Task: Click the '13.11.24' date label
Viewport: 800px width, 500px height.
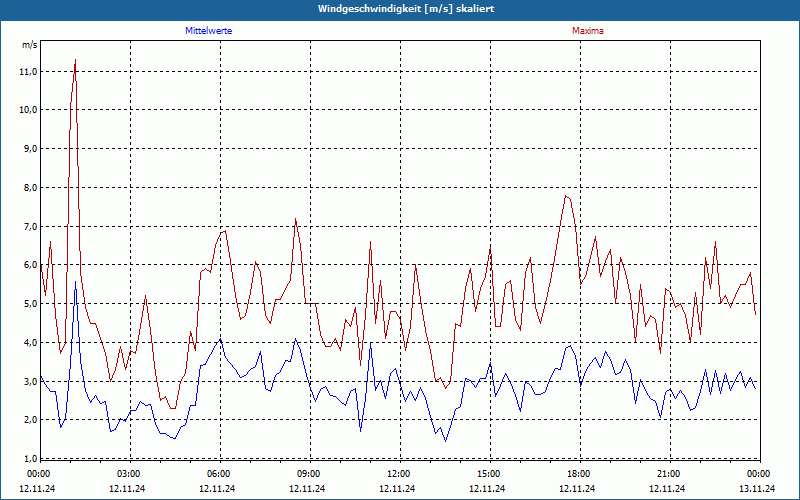Action: (757, 488)
